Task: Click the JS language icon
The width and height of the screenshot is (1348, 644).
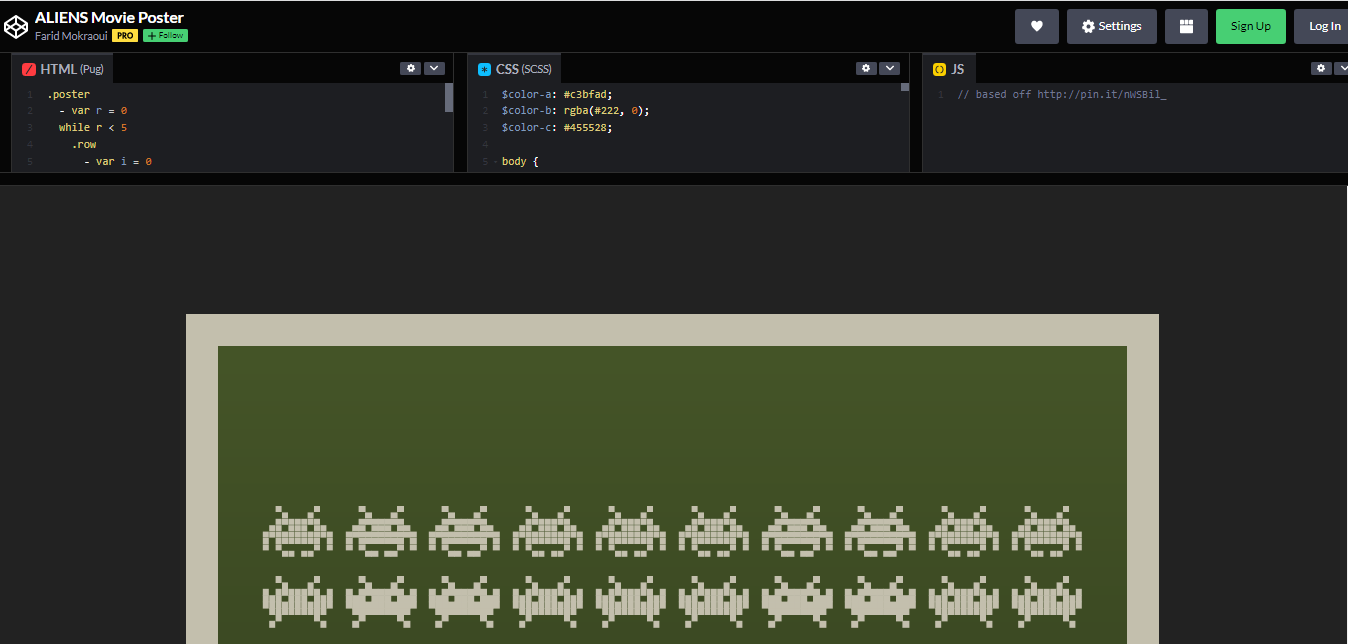Action: point(938,68)
